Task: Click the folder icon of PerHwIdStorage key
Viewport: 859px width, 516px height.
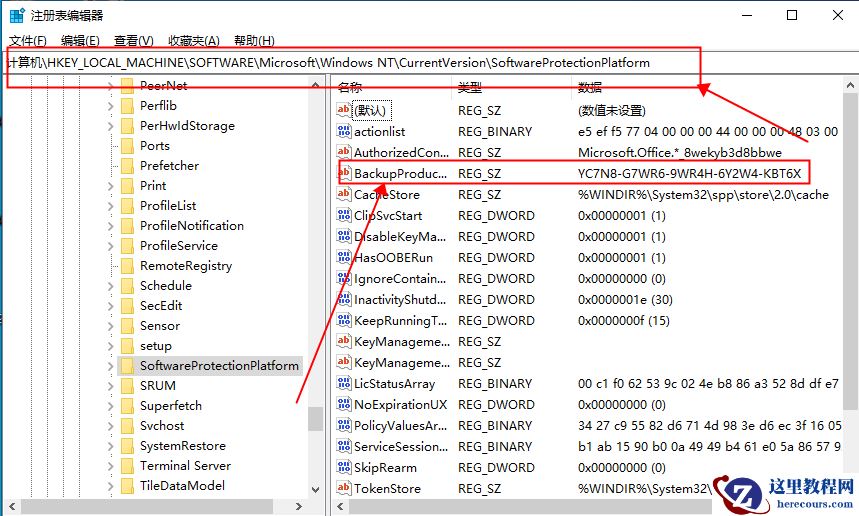Action: tap(127, 125)
